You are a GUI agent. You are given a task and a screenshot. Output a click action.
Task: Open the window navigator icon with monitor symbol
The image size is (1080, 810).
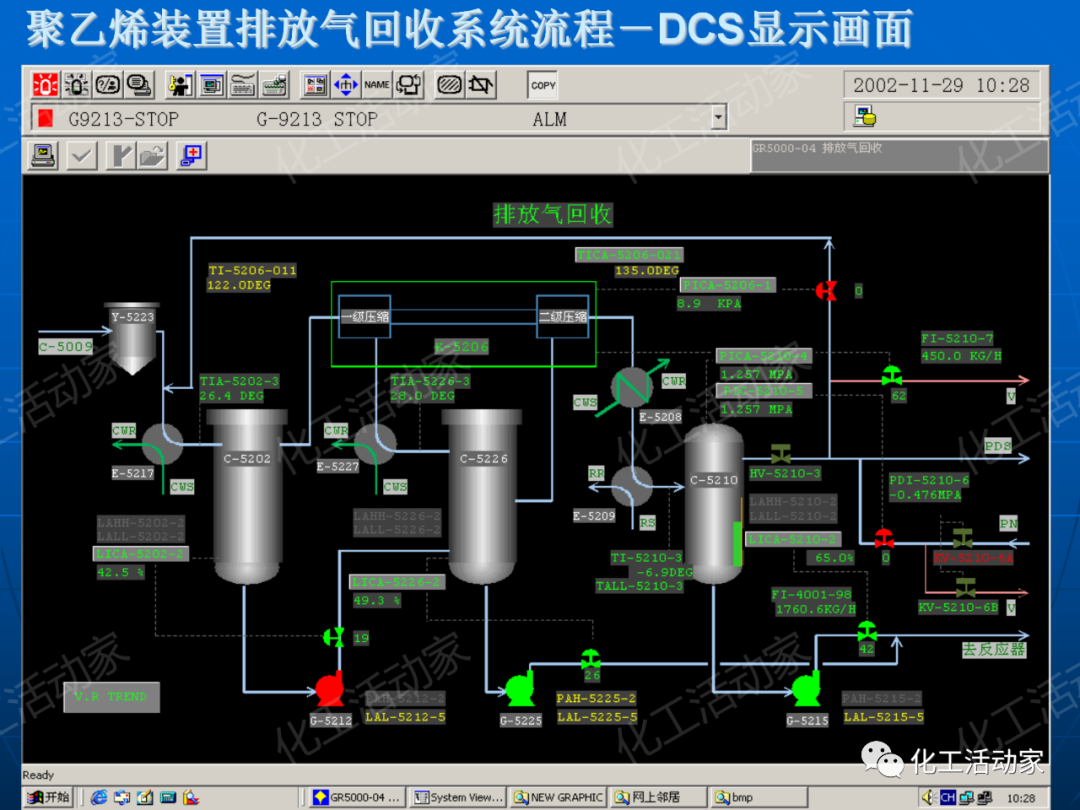coord(211,85)
